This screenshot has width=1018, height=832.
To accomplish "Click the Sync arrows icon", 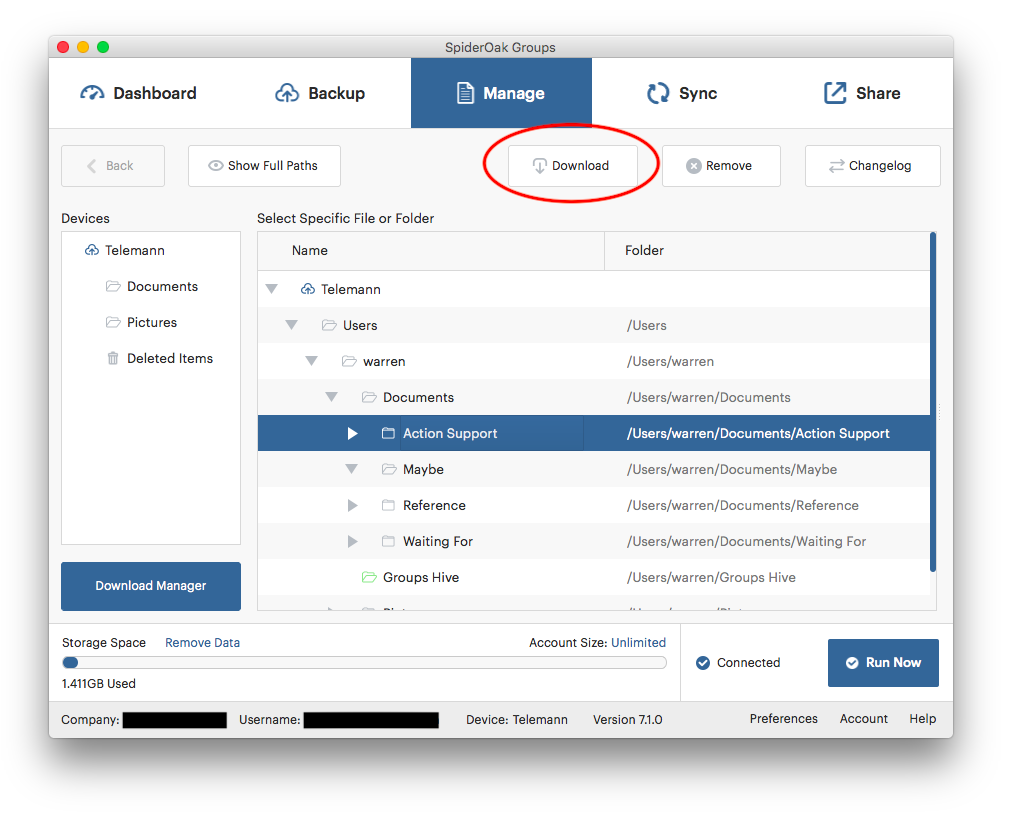I will 658,93.
